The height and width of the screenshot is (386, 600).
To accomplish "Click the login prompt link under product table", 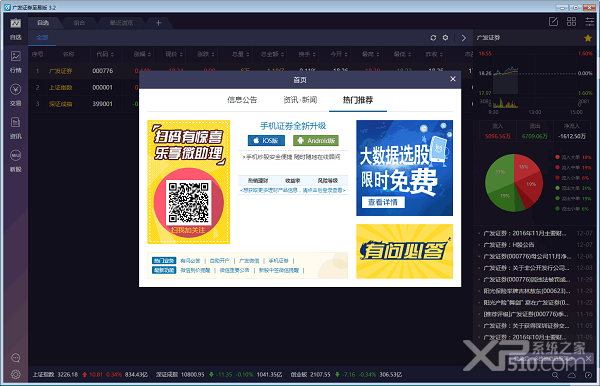I will pyautogui.click(x=293, y=190).
